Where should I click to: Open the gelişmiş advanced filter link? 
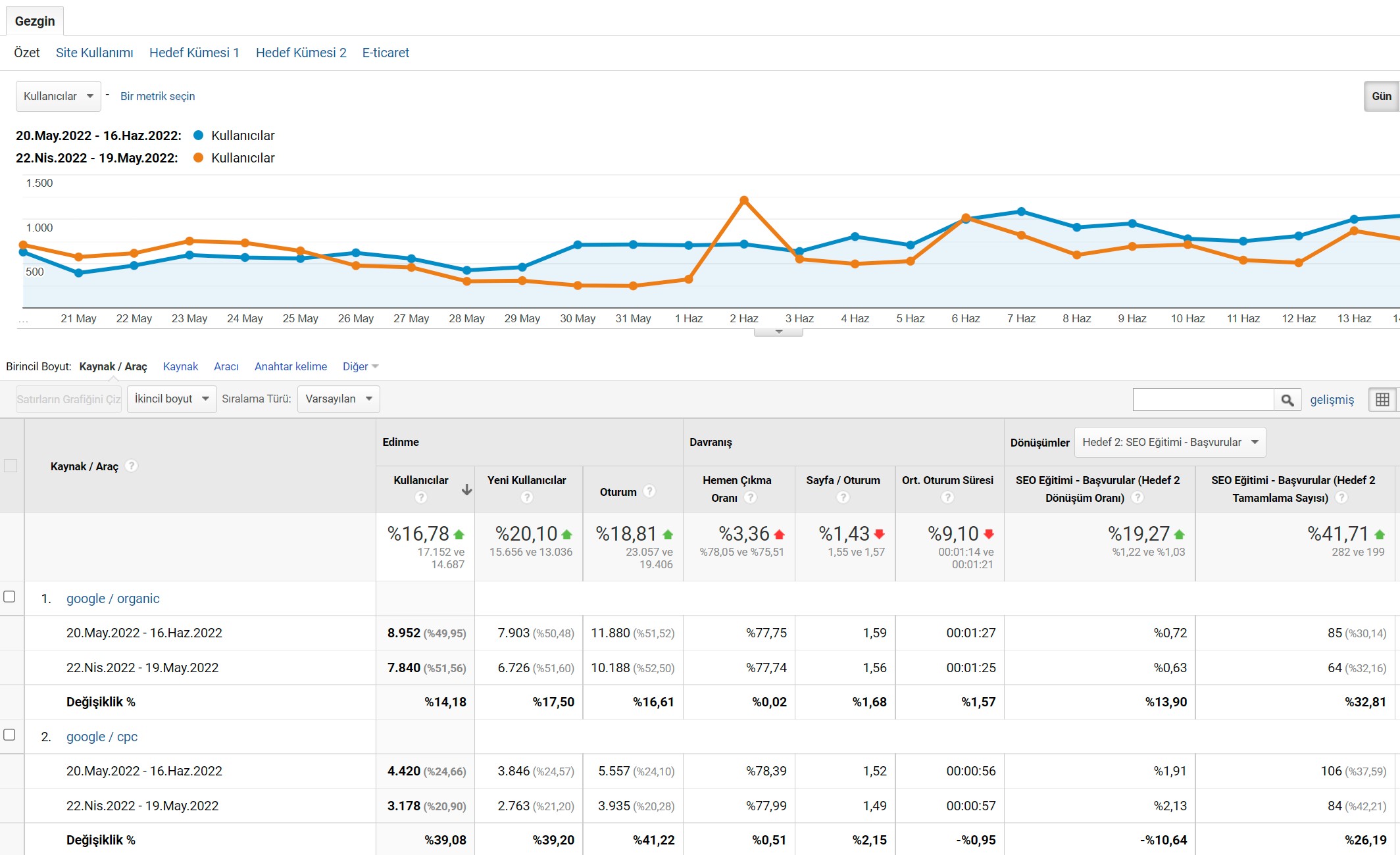(1332, 400)
